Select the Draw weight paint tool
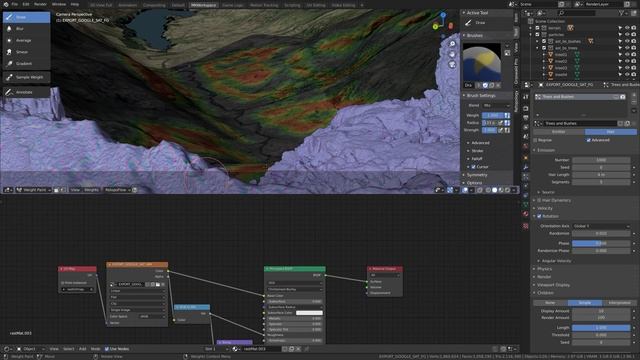The image size is (640, 360). (27, 17)
